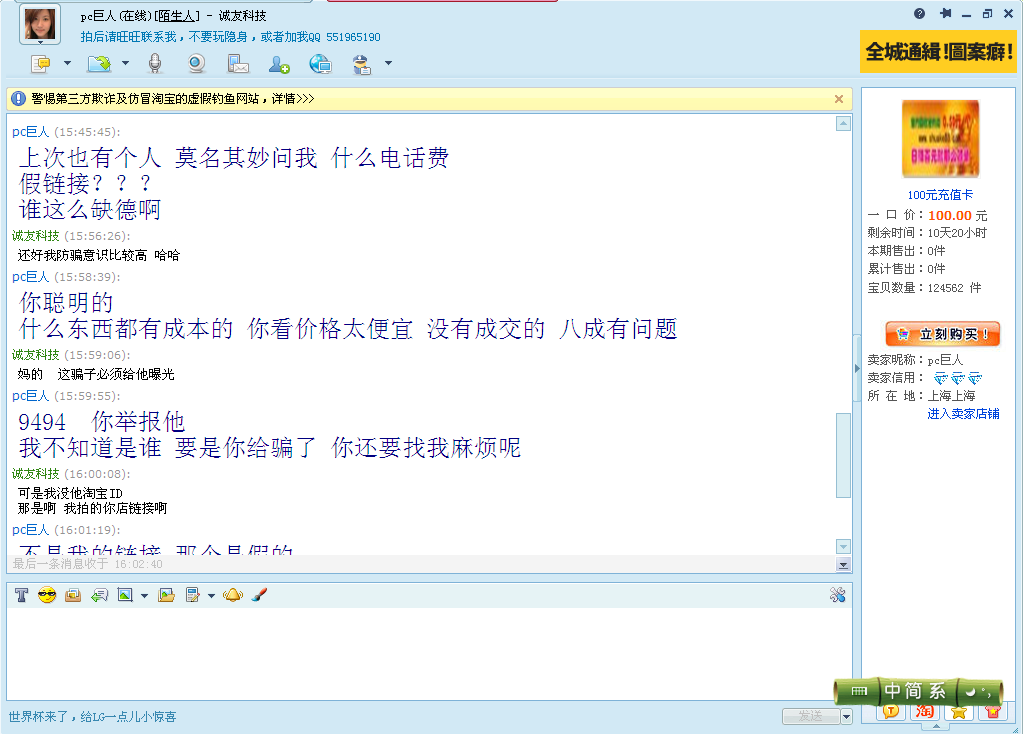
Task: Click the add contact icon
Action: coord(279,64)
